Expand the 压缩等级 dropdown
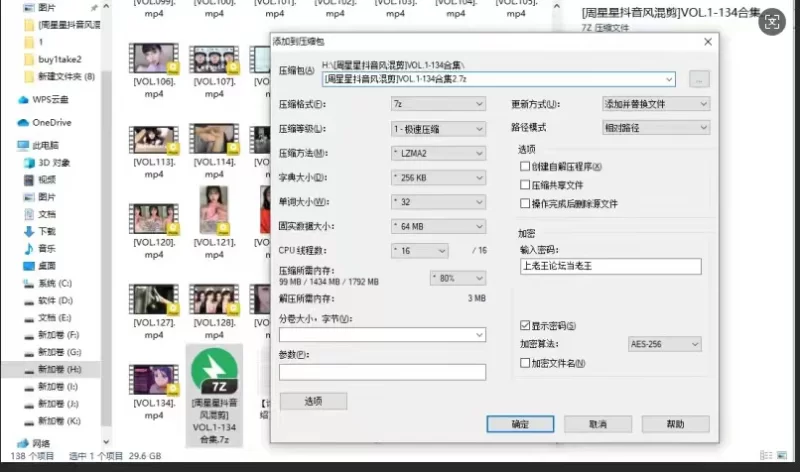The width and height of the screenshot is (800, 472). 437,129
